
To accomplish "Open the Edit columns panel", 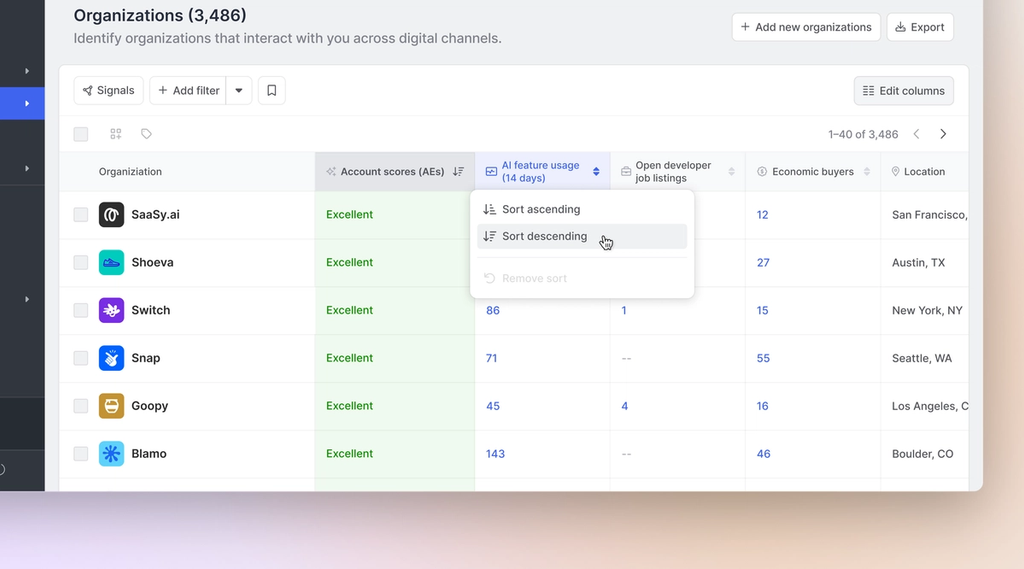I will coord(904,91).
